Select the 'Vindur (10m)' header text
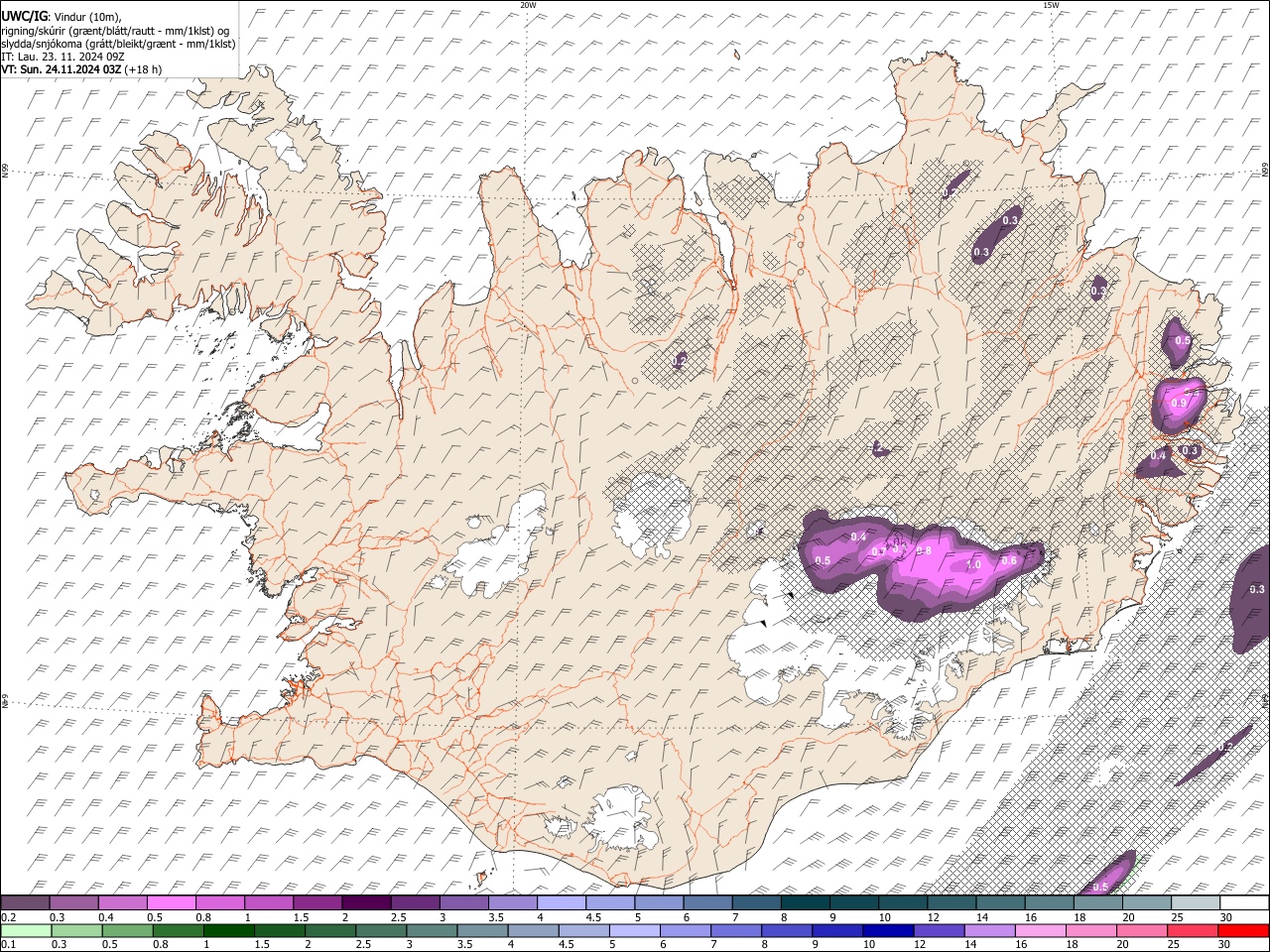The image size is (1270, 952). [87, 16]
